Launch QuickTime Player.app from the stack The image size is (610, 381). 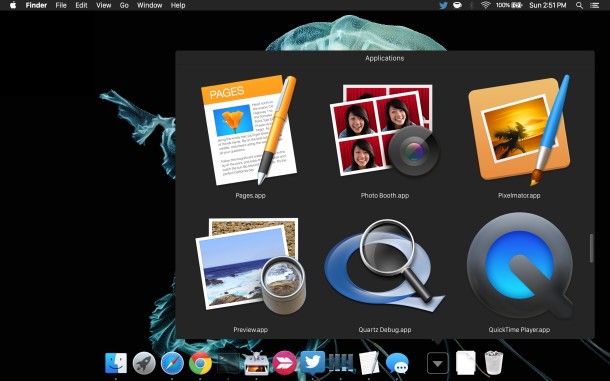pos(519,265)
